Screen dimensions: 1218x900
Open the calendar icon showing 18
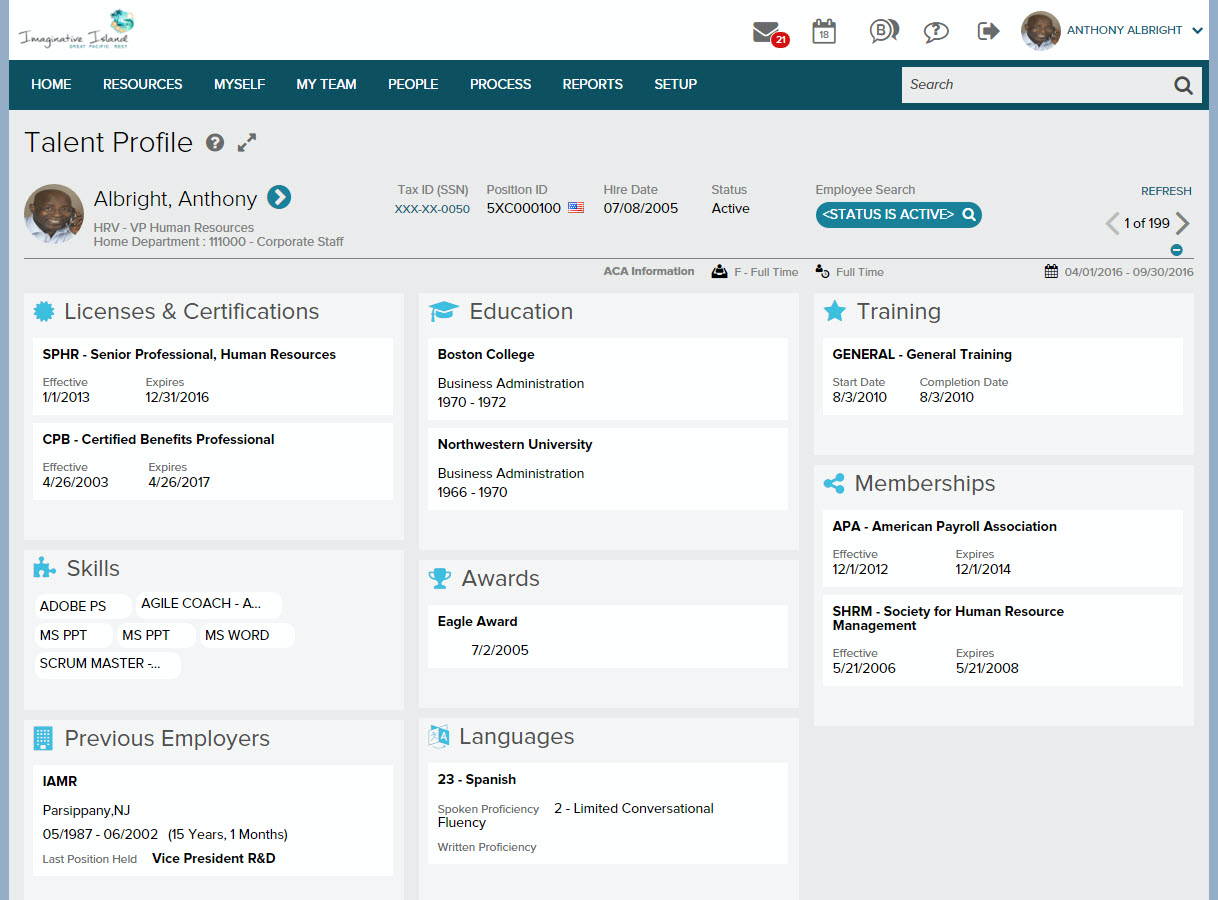(x=823, y=30)
